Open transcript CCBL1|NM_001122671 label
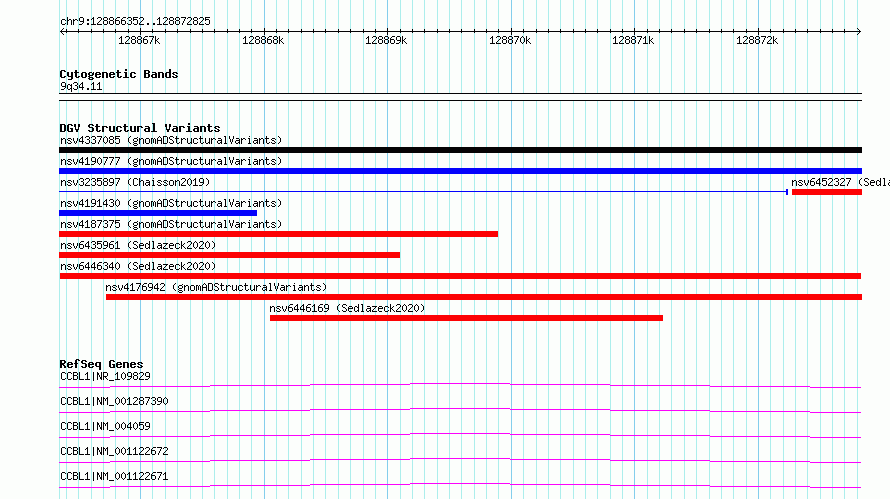Screen dimensions: 890x499 tap(114, 476)
